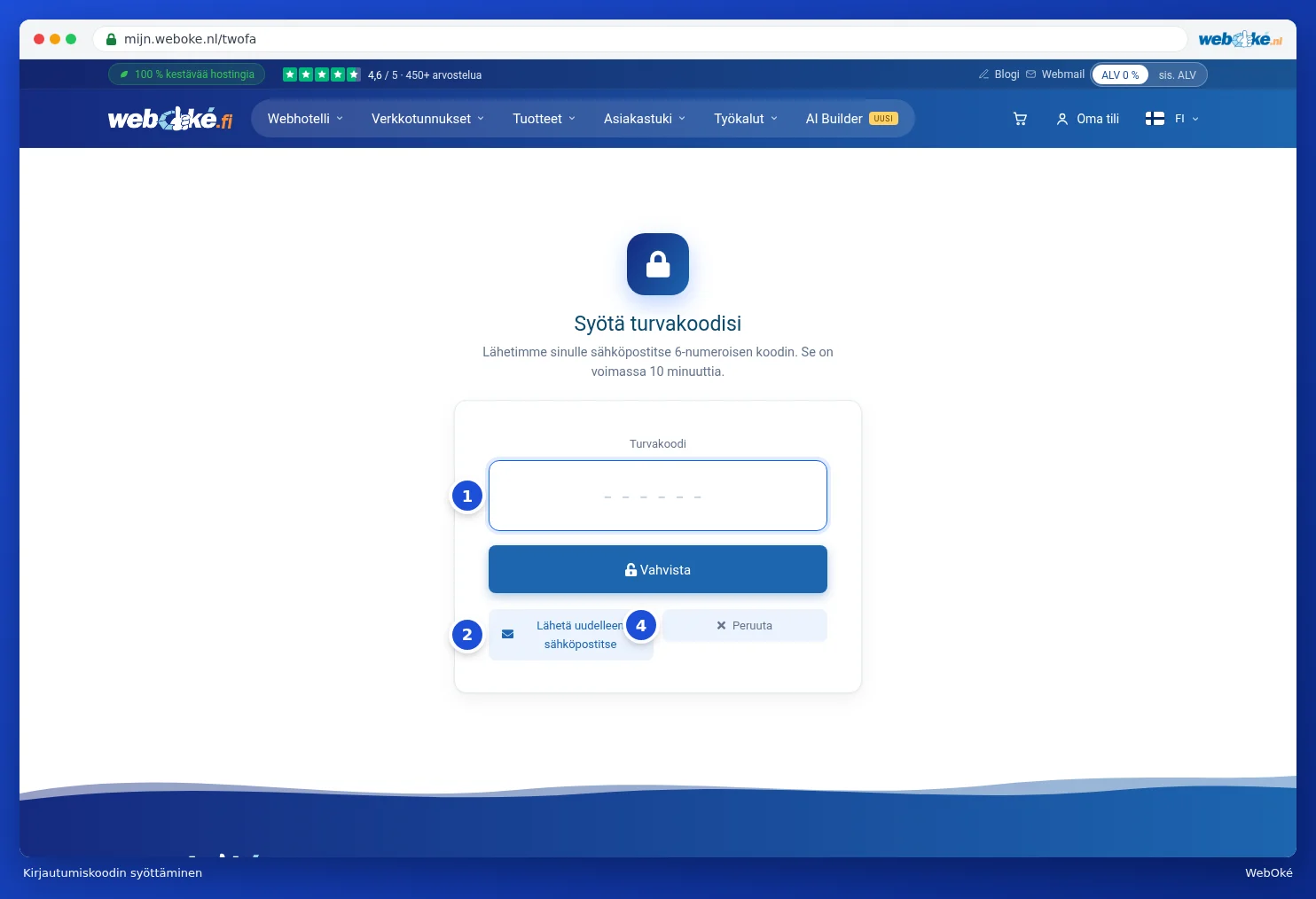Screen dimensions: 1316x899
Task: Click the Vahvista confirm button
Action: (x=658, y=569)
